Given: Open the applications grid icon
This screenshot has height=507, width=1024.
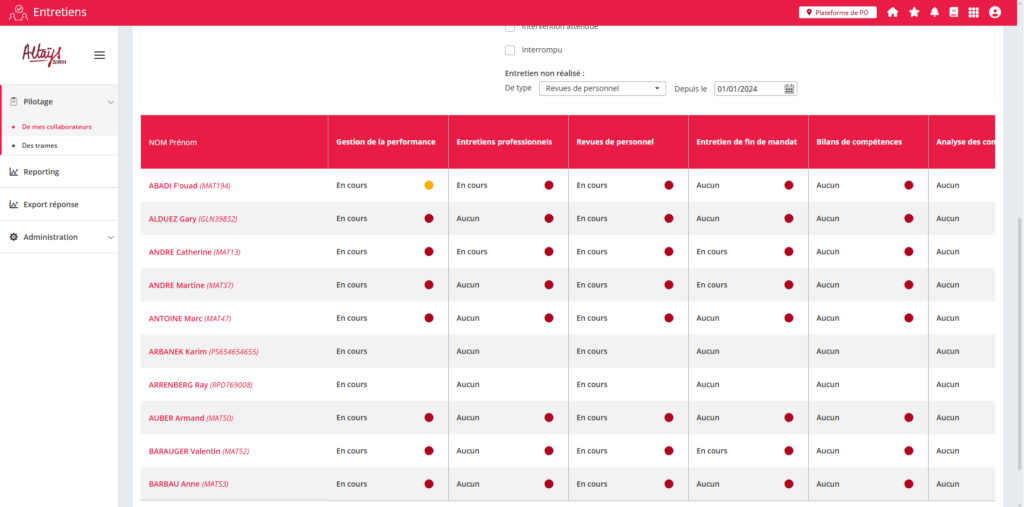Looking at the screenshot, I should 973,12.
